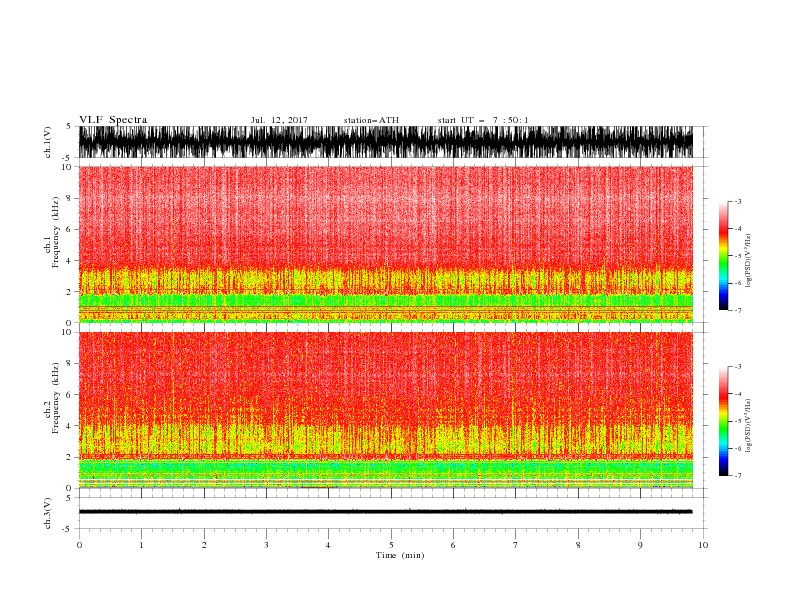Click the 'start UT = 7:50:1' label
Screen dimensions: 792x612
pyautogui.click(x=483, y=120)
